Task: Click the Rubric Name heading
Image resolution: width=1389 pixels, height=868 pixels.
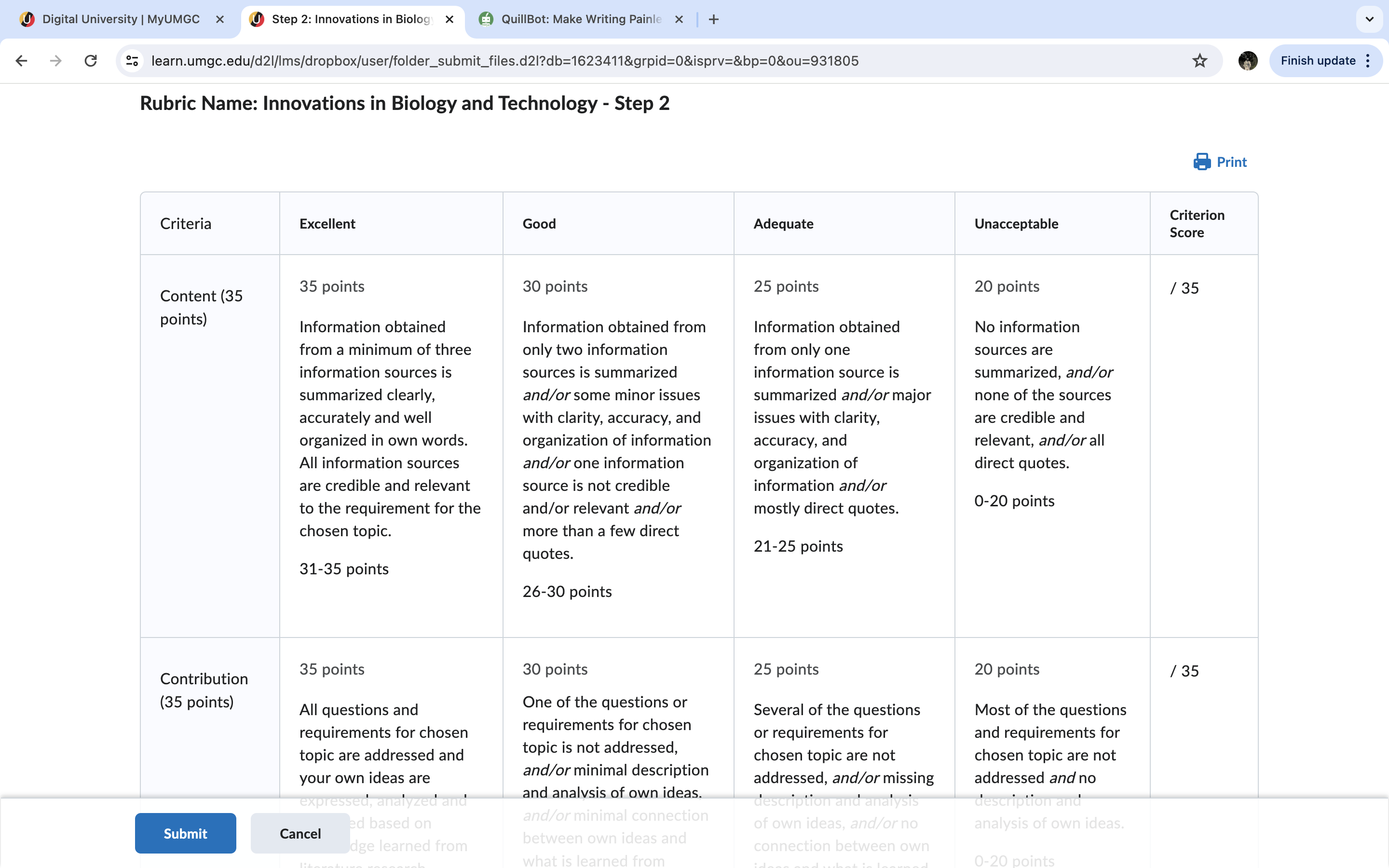Action: pos(405,103)
